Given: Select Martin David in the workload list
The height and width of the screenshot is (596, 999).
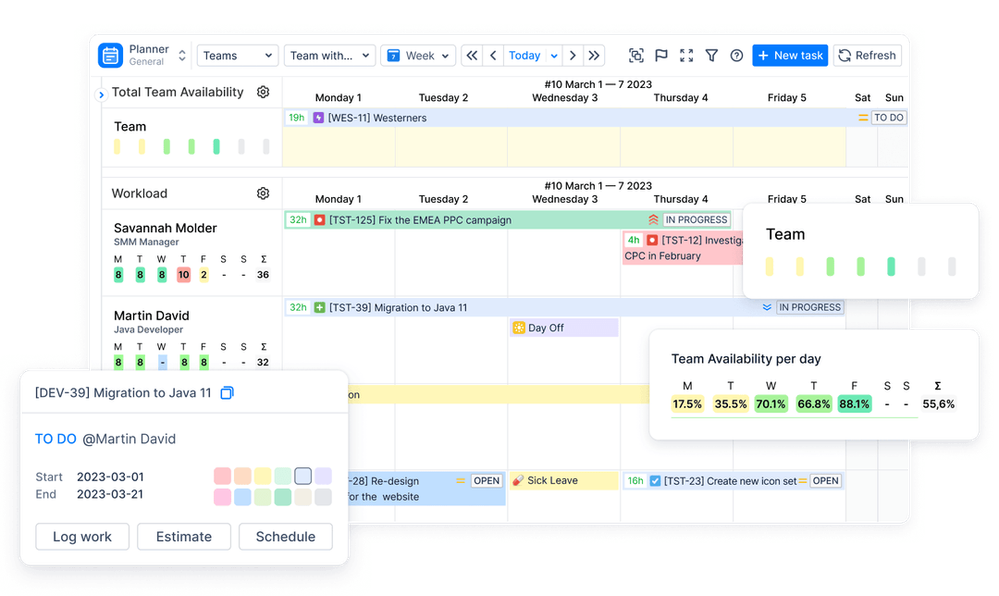Looking at the screenshot, I should 152,316.
